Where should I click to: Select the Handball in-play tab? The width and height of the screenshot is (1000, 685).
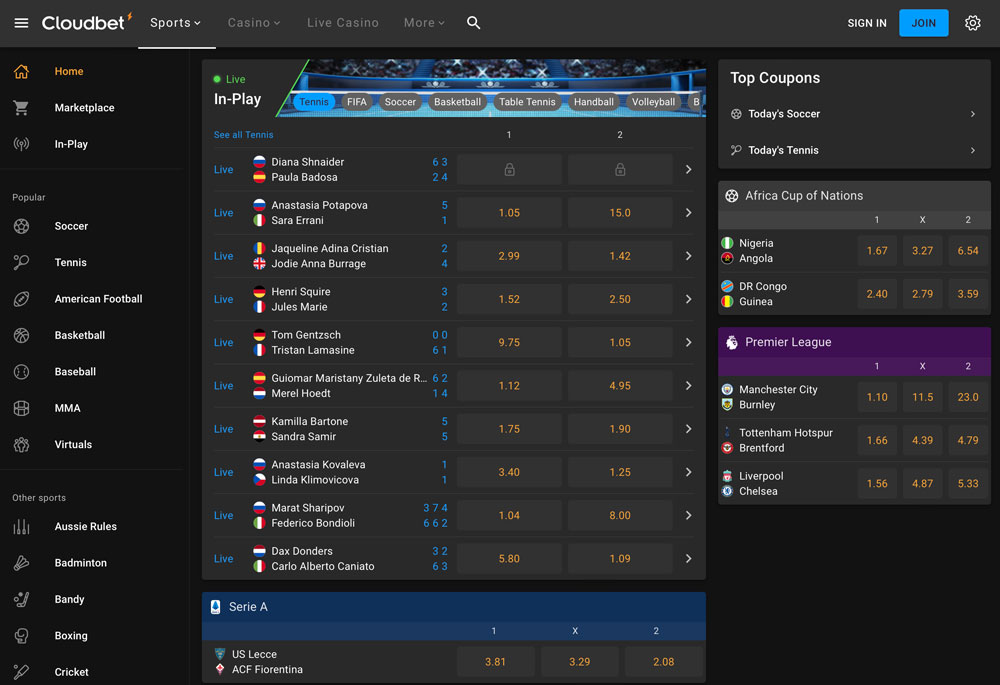point(594,102)
